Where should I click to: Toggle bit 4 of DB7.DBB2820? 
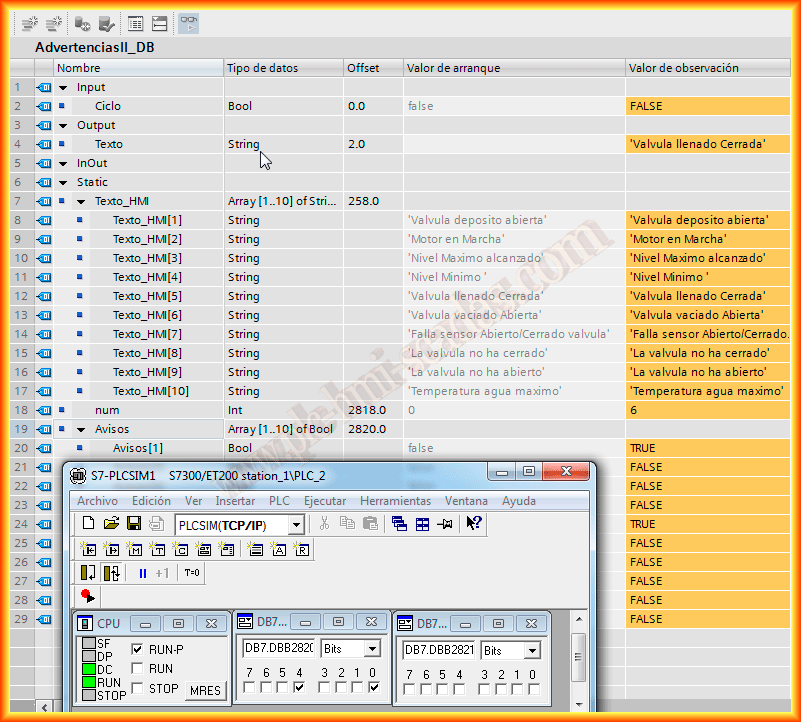299,687
